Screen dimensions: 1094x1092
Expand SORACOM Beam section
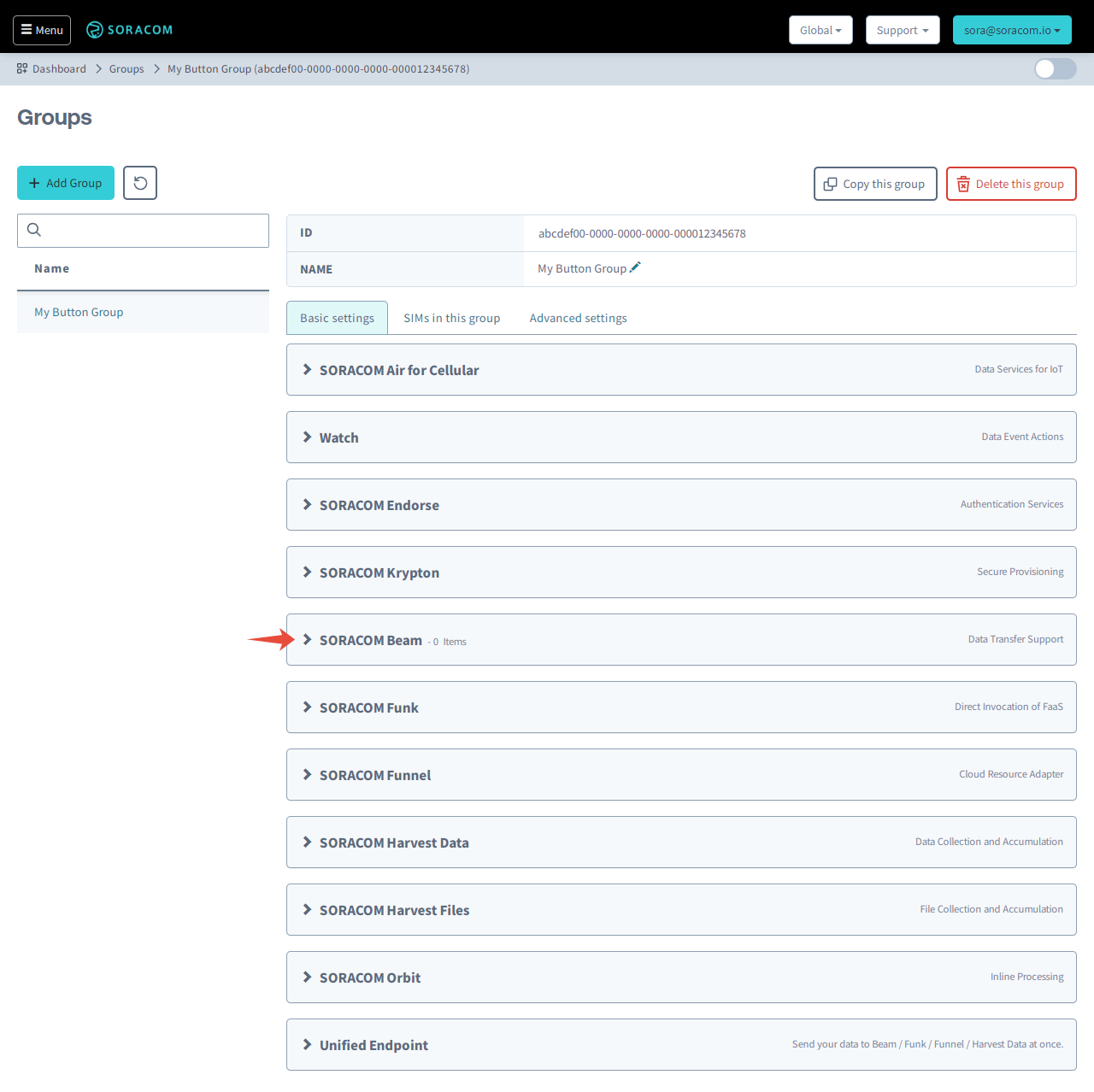(x=681, y=640)
